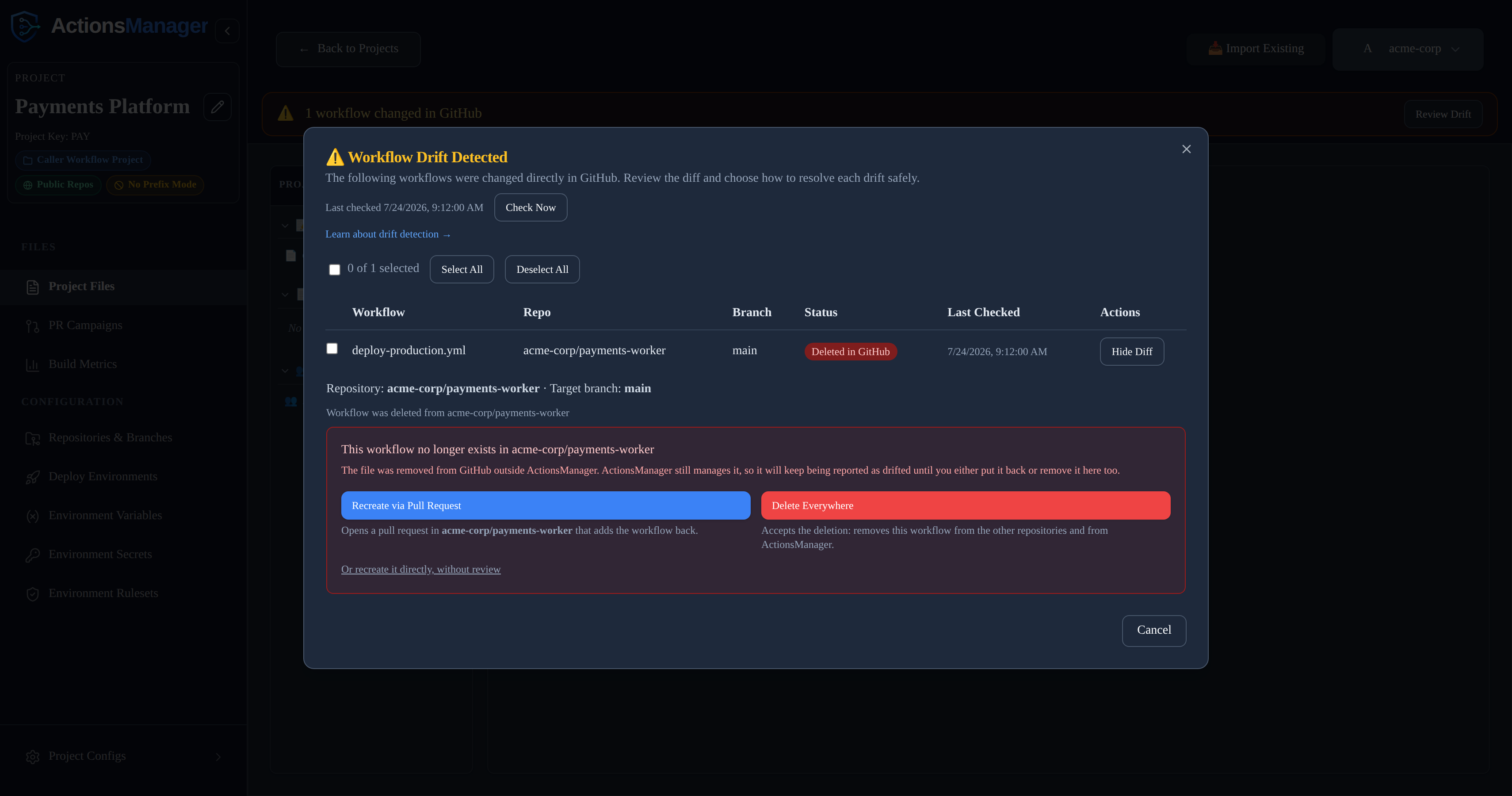This screenshot has height=796, width=1512.
Task: Click the ActionsManager shield logo icon
Action: point(25,26)
